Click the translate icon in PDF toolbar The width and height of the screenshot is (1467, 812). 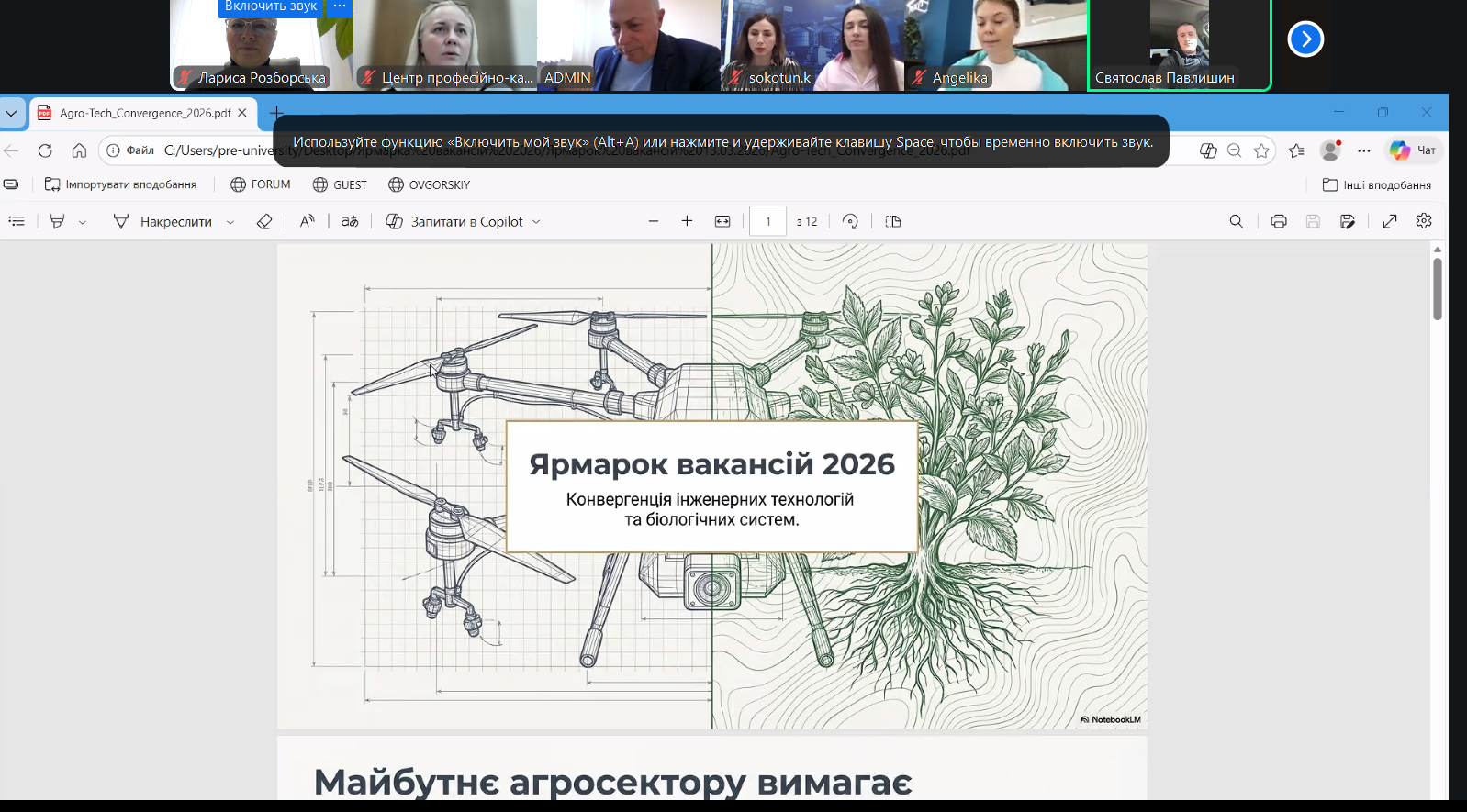tap(350, 221)
